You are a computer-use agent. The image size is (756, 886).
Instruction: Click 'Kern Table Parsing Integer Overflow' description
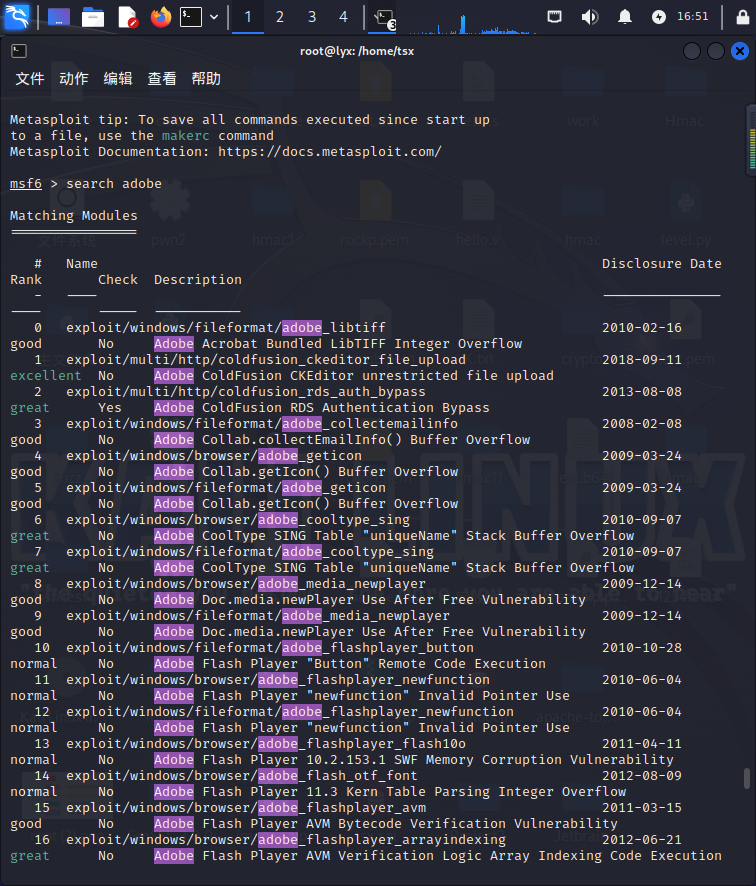pos(486,792)
